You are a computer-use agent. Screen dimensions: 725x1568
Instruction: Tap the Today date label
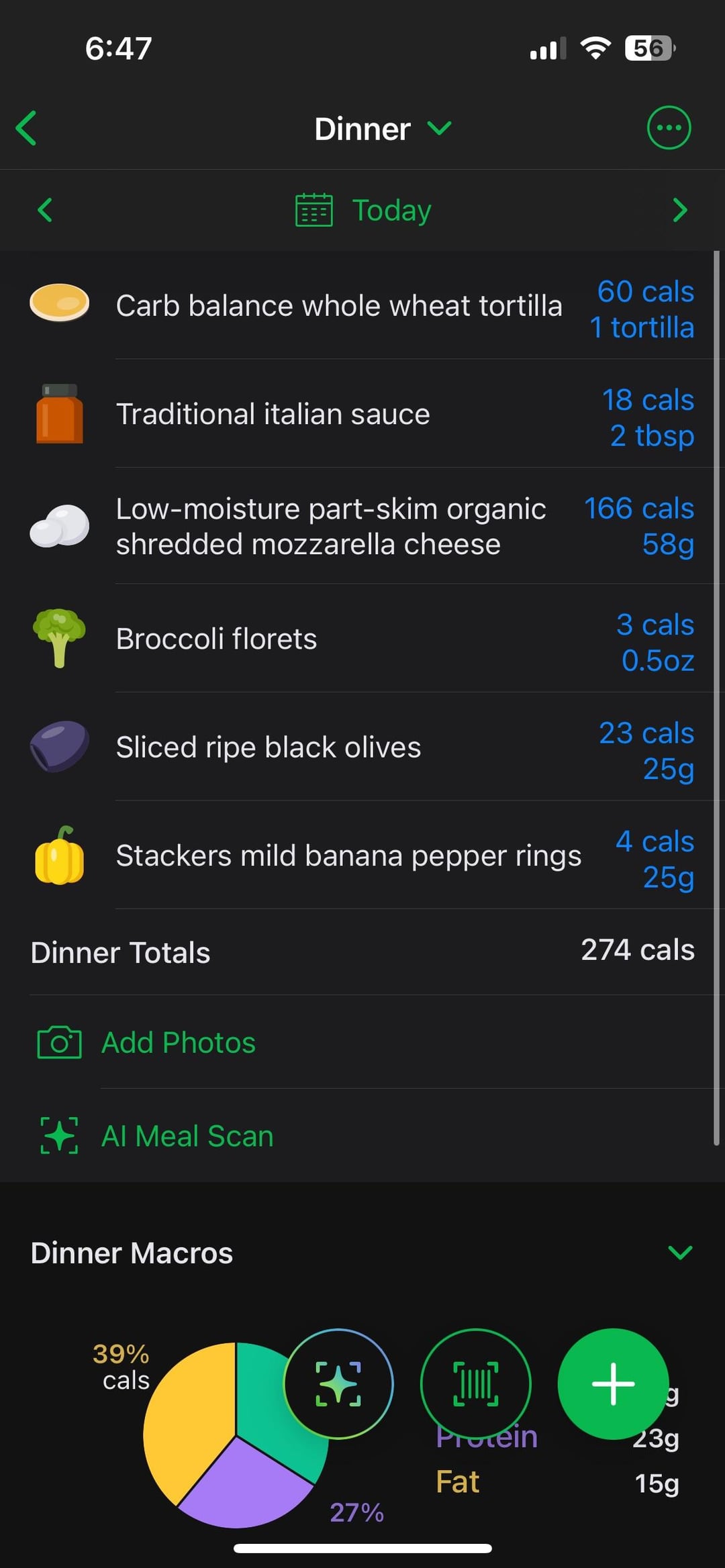[391, 210]
